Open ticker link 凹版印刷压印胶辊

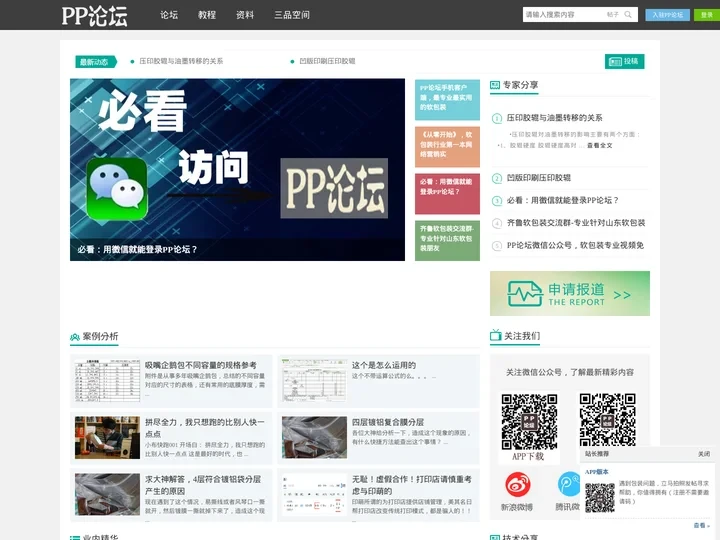click(x=327, y=61)
